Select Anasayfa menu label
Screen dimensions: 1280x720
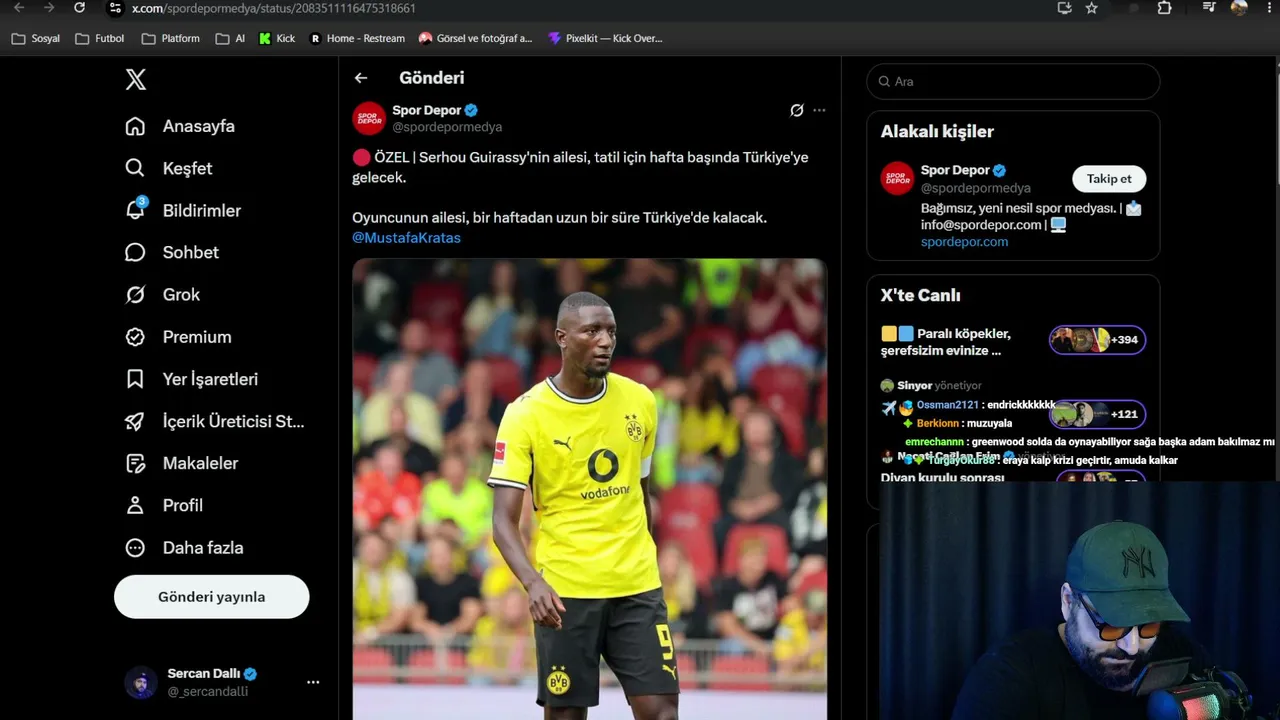(x=199, y=126)
